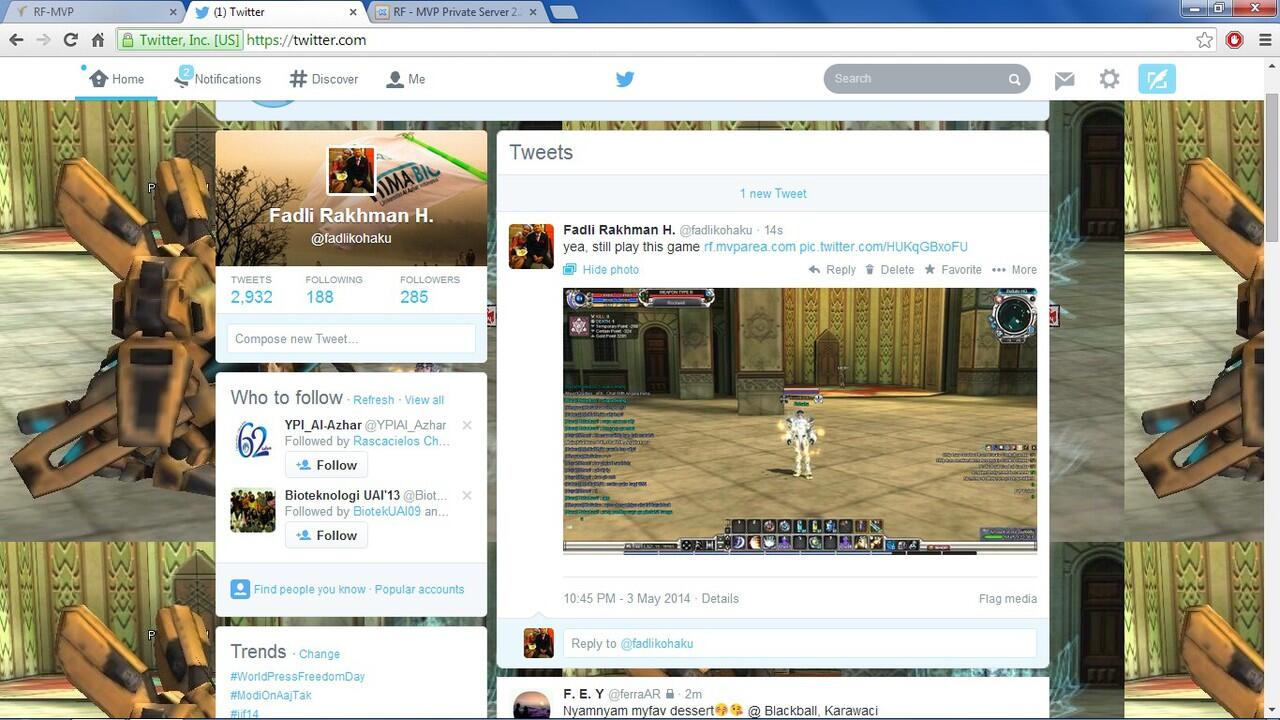Click Find people you know link
The image size is (1280, 720).
click(309, 589)
